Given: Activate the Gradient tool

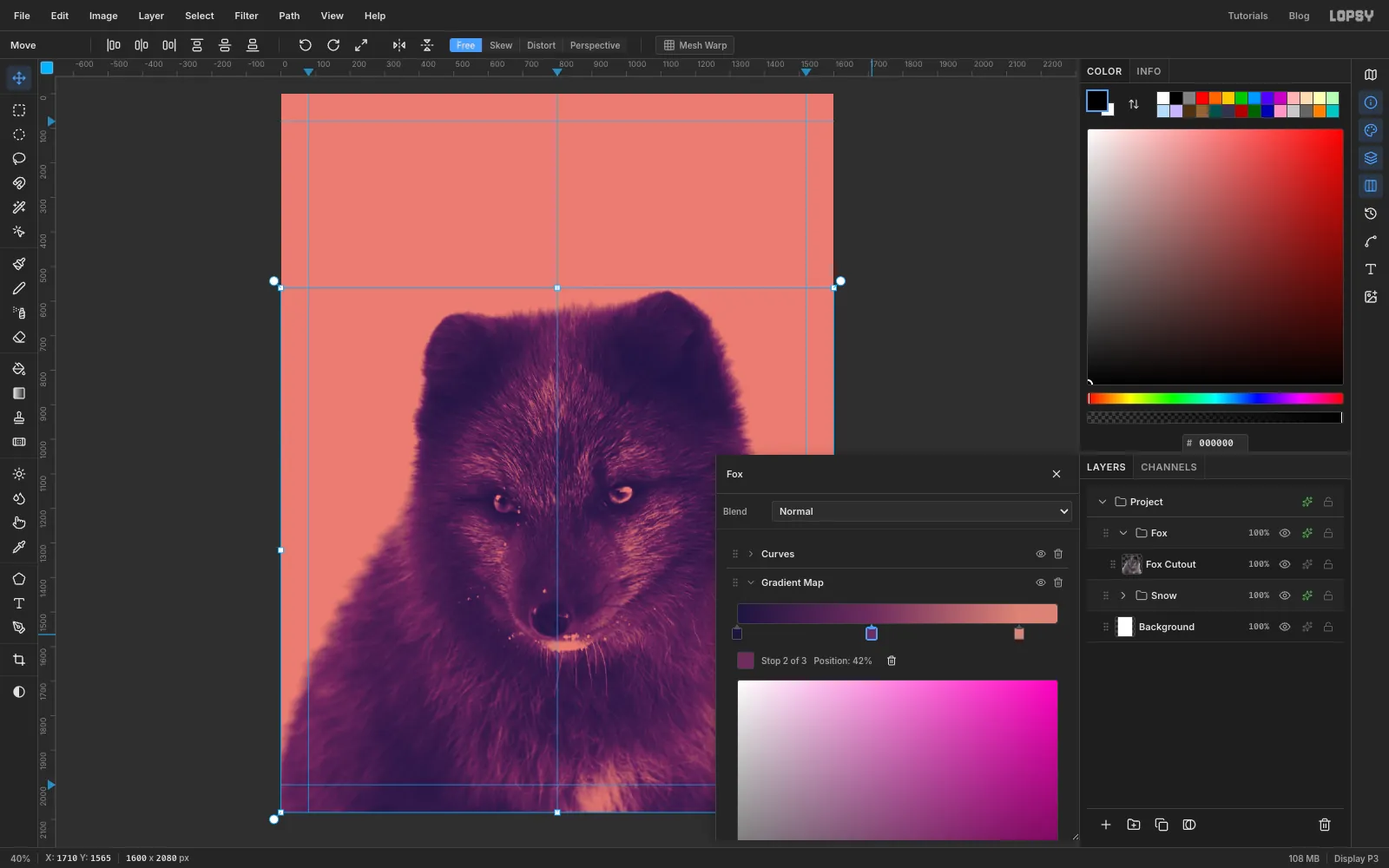Looking at the screenshot, I should point(19,393).
